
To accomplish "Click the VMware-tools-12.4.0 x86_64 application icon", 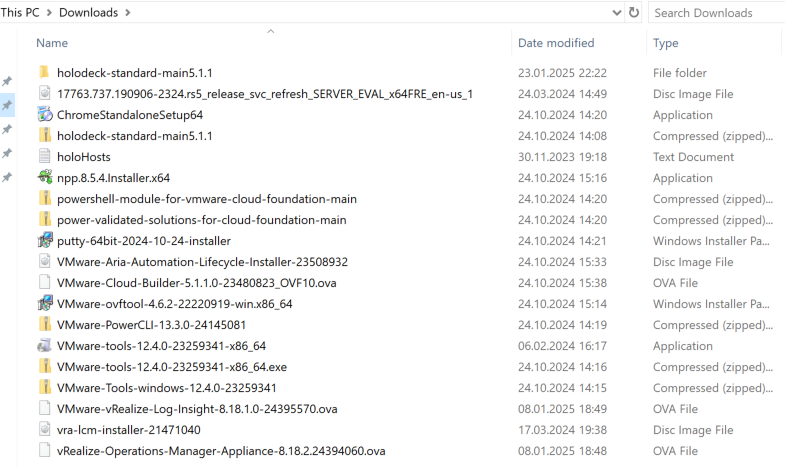I will (45, 346).
